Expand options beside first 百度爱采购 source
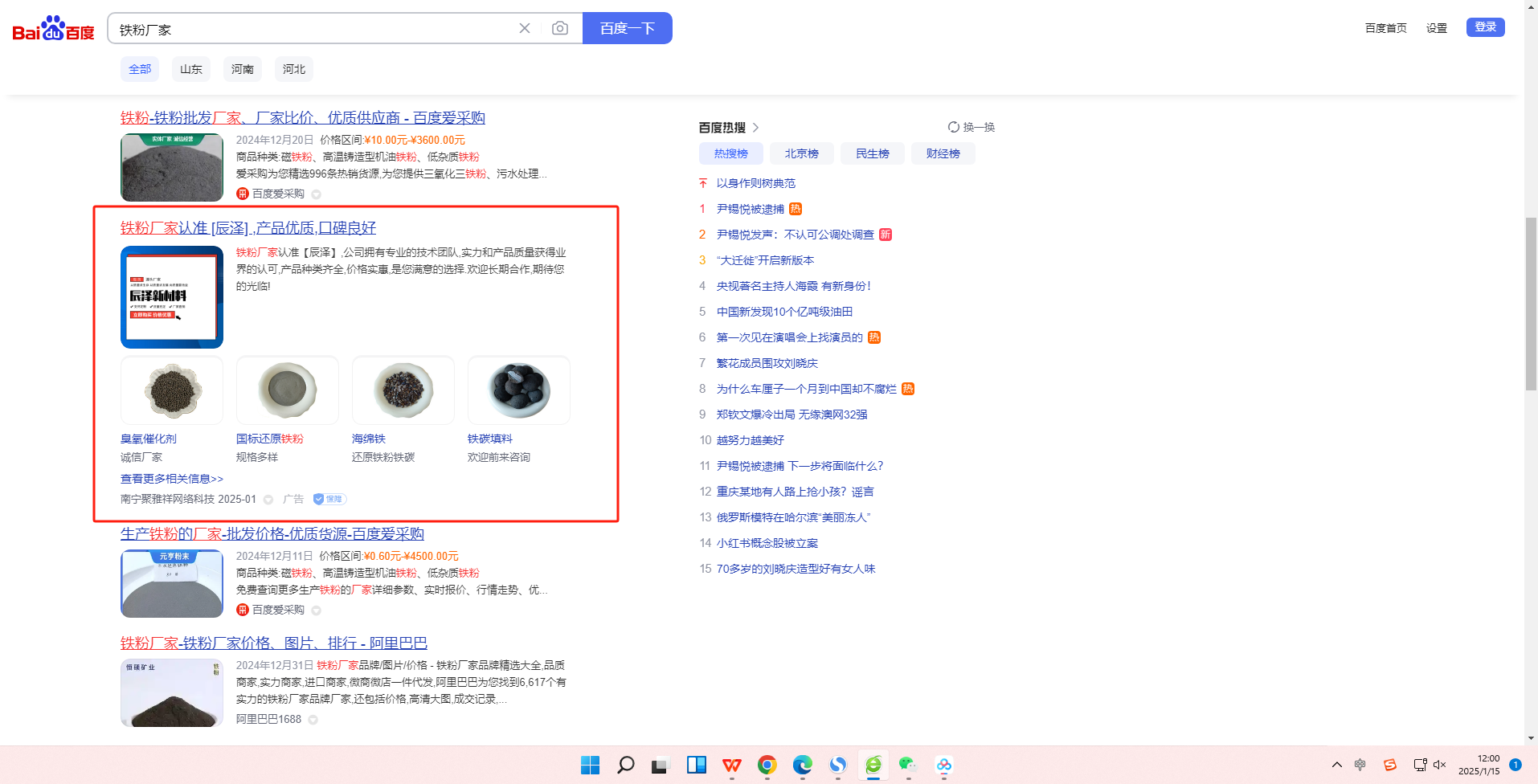Viewport: 1538px width, 784px height. click(316, 194)
